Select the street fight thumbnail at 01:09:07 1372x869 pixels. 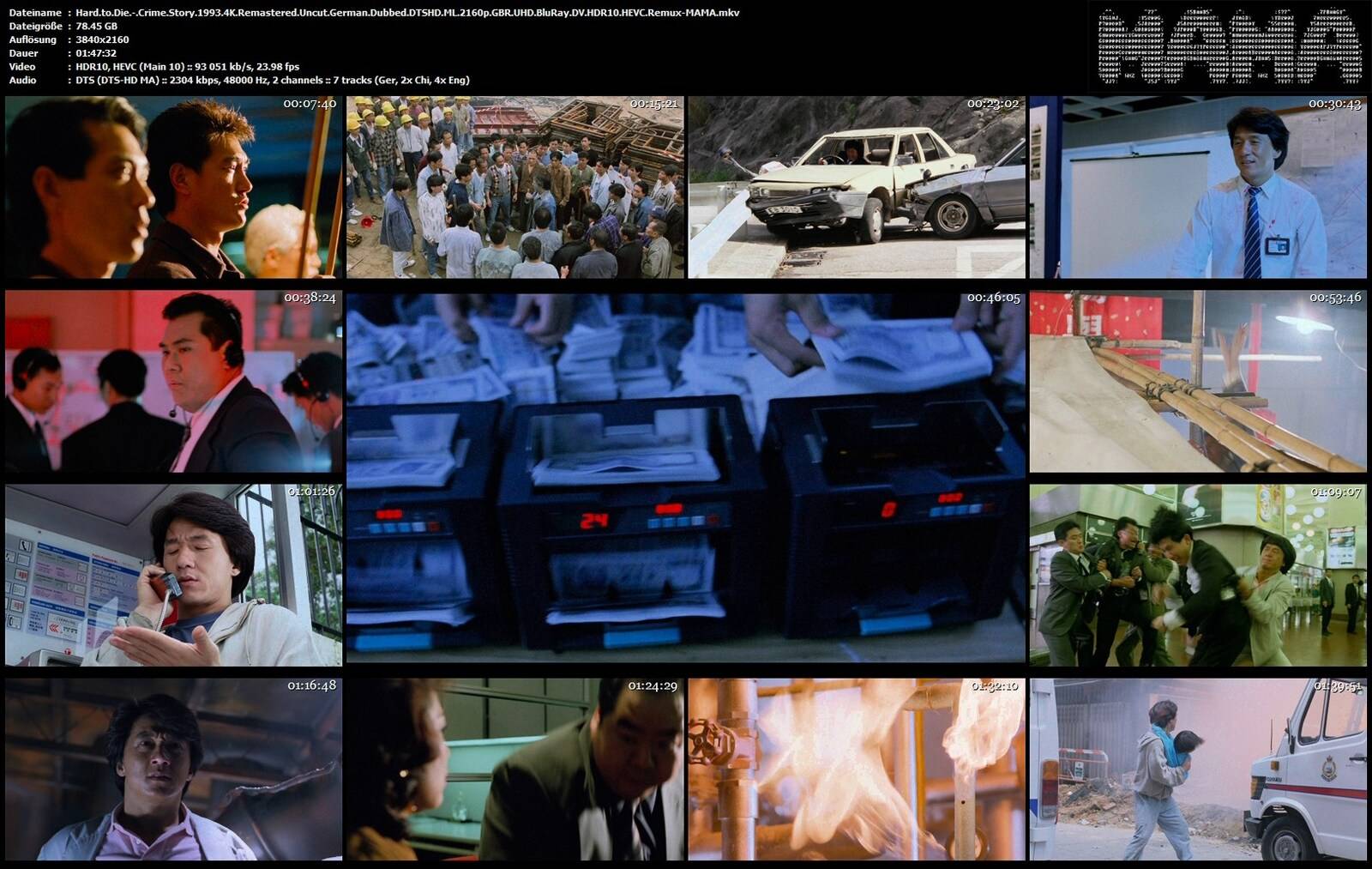[x=1198, y=576]
